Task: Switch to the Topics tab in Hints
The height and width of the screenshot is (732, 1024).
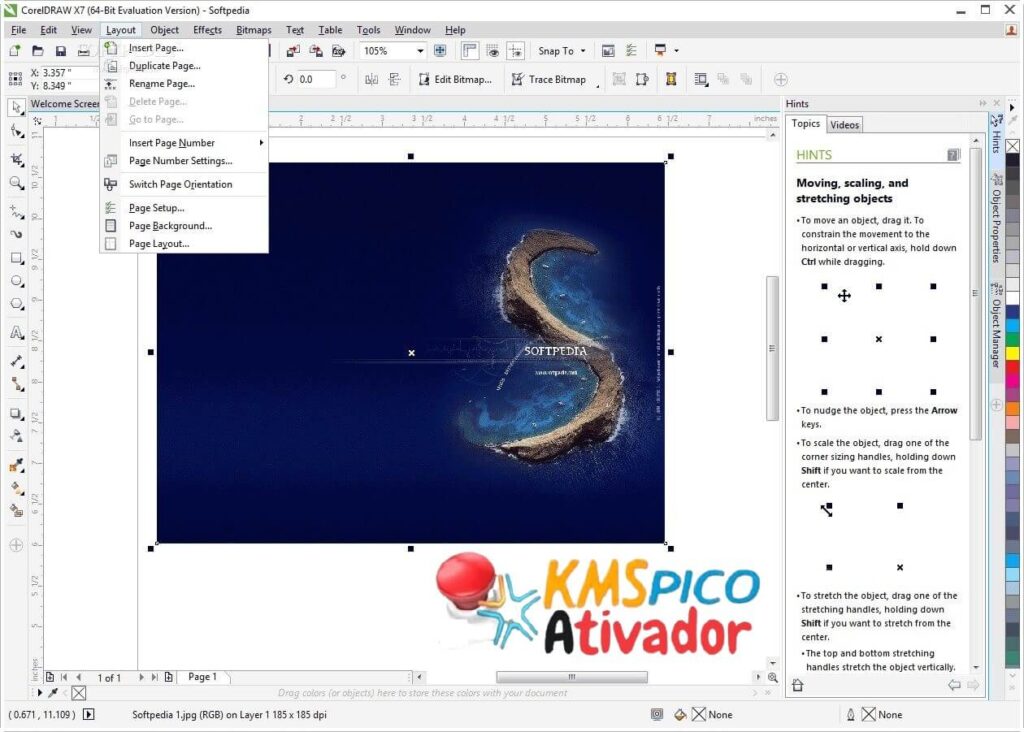Action: tap(806, 123)
